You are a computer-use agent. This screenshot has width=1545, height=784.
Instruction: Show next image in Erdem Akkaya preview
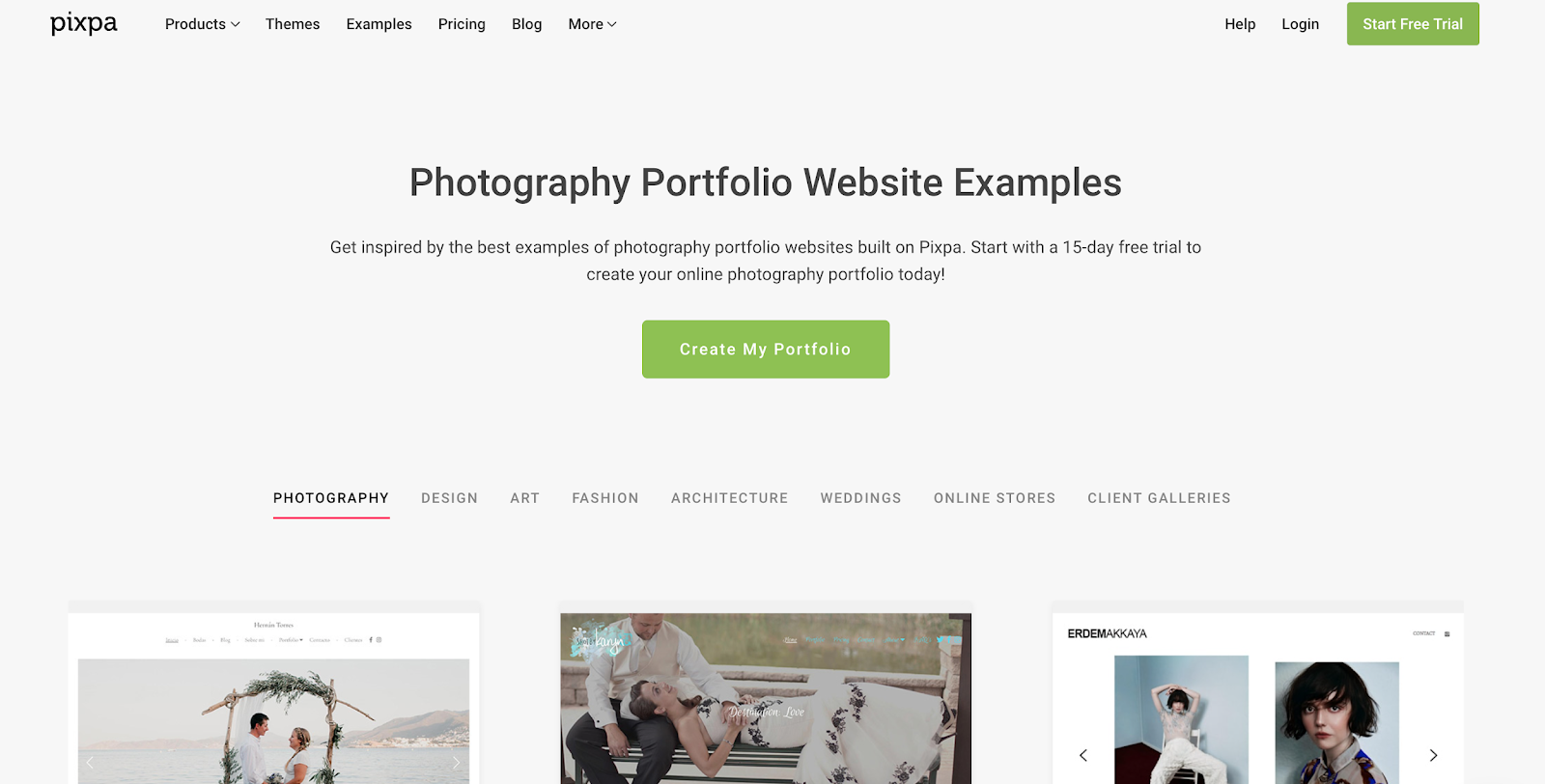coord(1433,755)
